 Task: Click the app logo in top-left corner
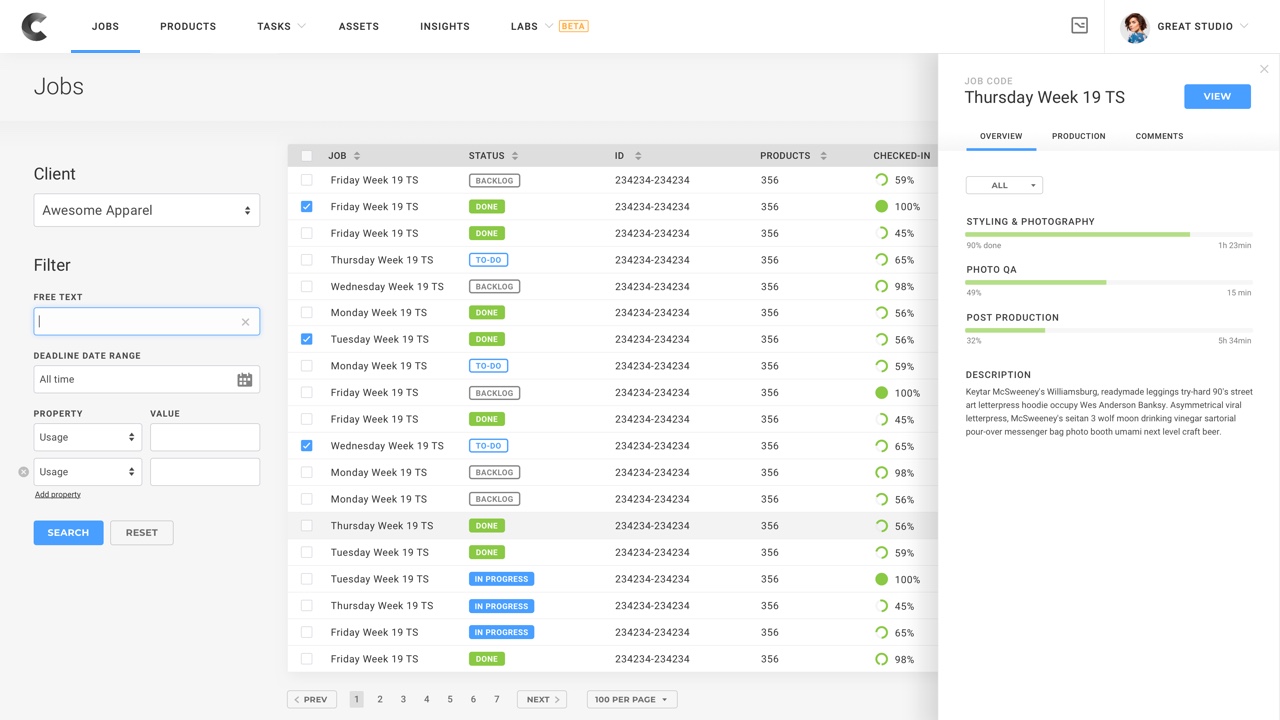tap(34, 27)
